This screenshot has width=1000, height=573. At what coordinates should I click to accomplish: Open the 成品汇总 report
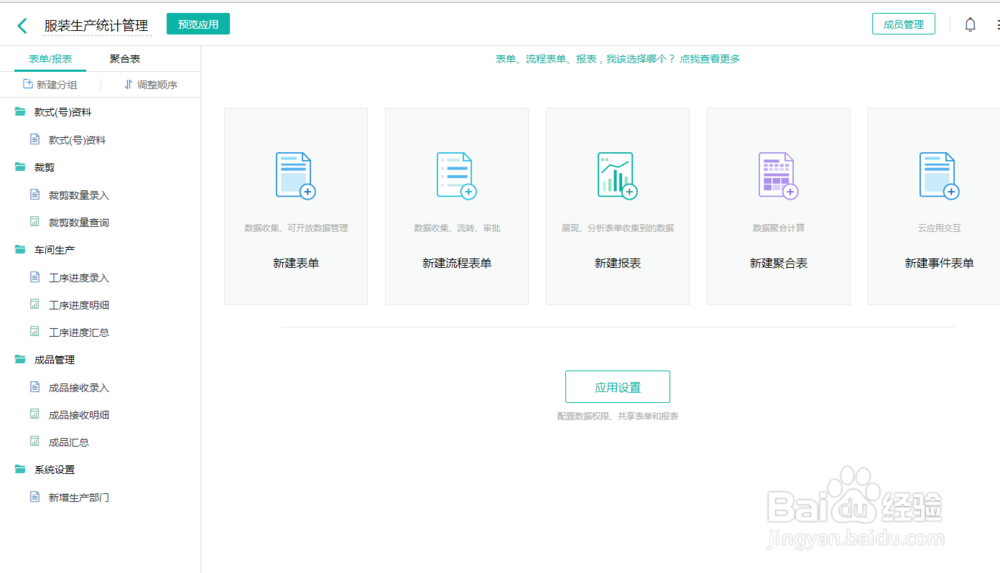69,442
